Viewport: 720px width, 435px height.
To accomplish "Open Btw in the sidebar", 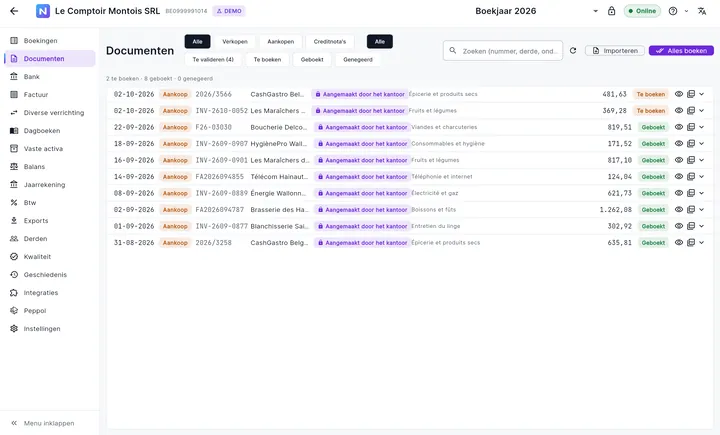I will (x=50, y=203).
